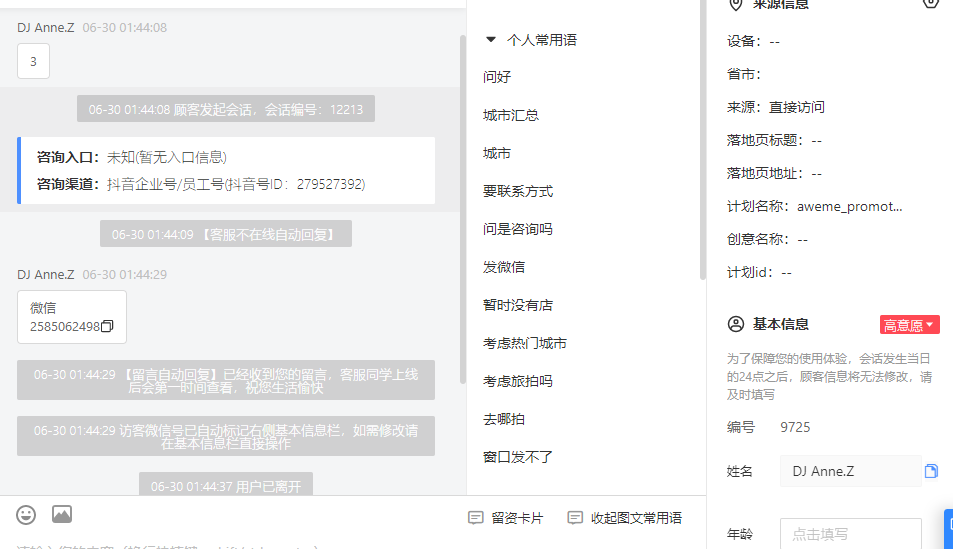Click the 留资卡片 card icon
This screenshot has height=549, width=953.
click(475, 518)
